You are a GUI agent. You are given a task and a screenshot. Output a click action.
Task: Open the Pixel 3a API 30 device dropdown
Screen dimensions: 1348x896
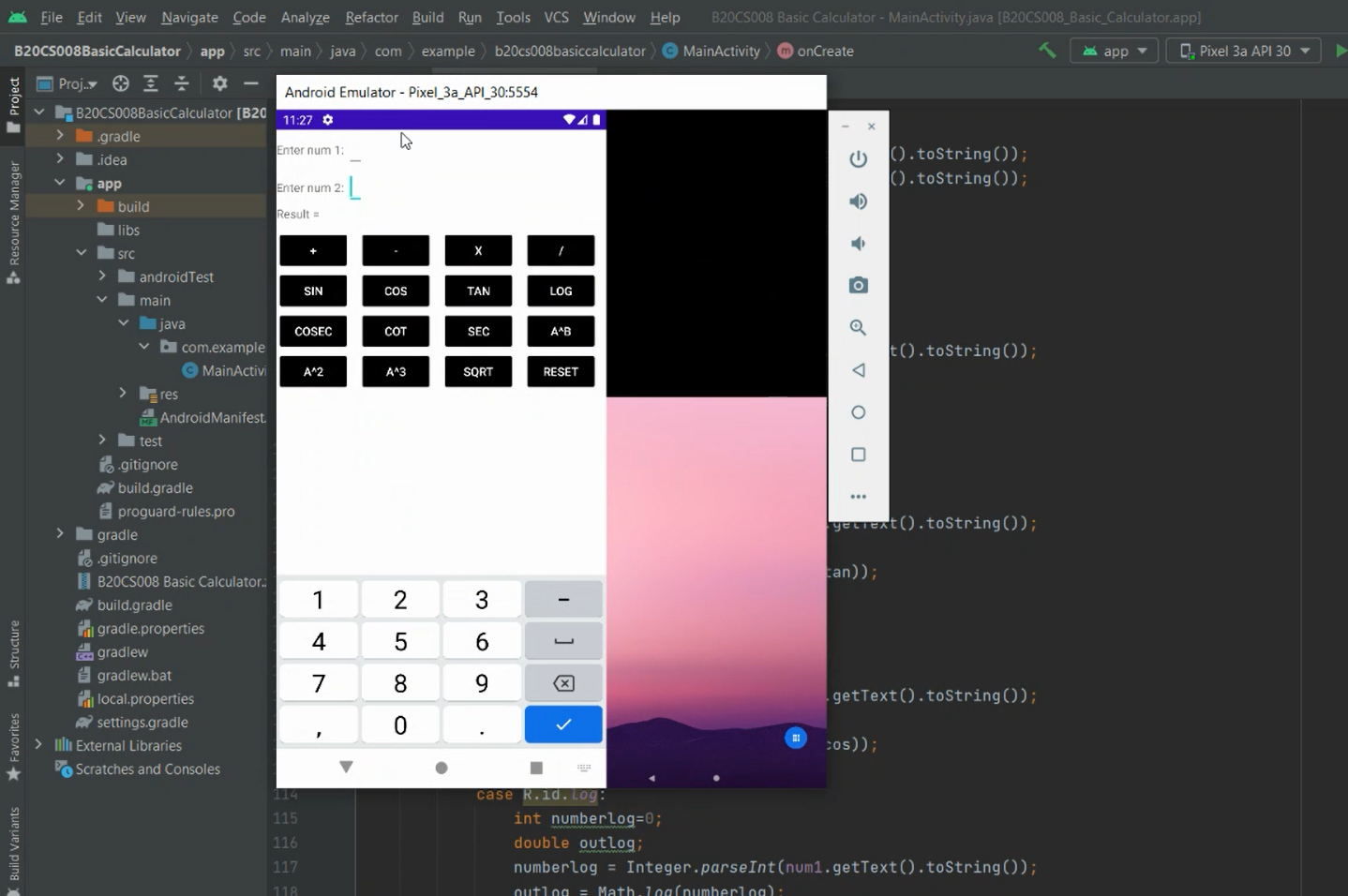click(x=1244, y=51)
